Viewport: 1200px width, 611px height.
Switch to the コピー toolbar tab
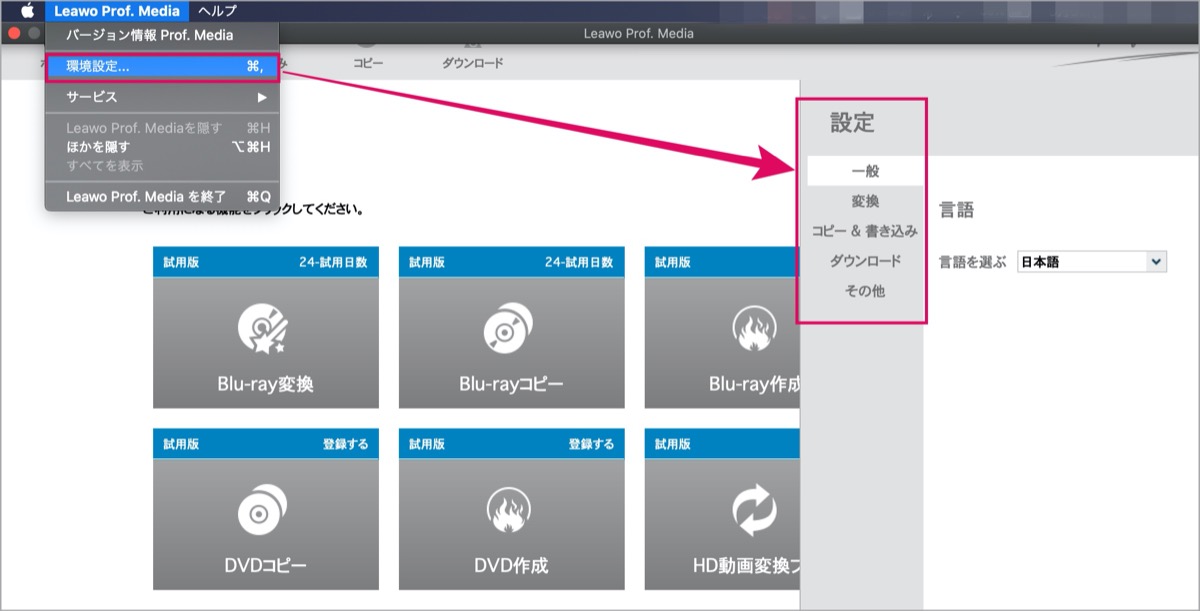pyautogui.click(x=368, y=63)
